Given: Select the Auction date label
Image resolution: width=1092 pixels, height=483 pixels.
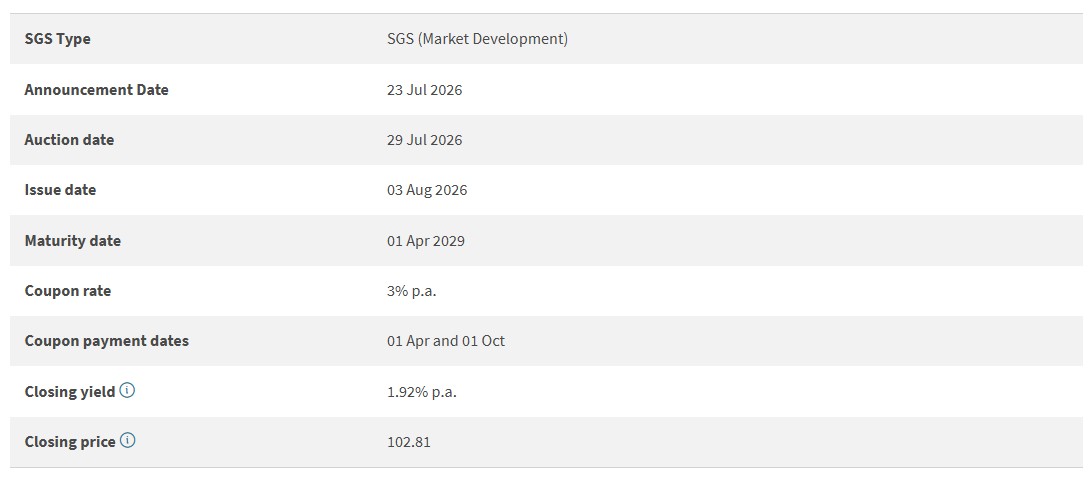Looking at the screenshot, I should point(69,140).
